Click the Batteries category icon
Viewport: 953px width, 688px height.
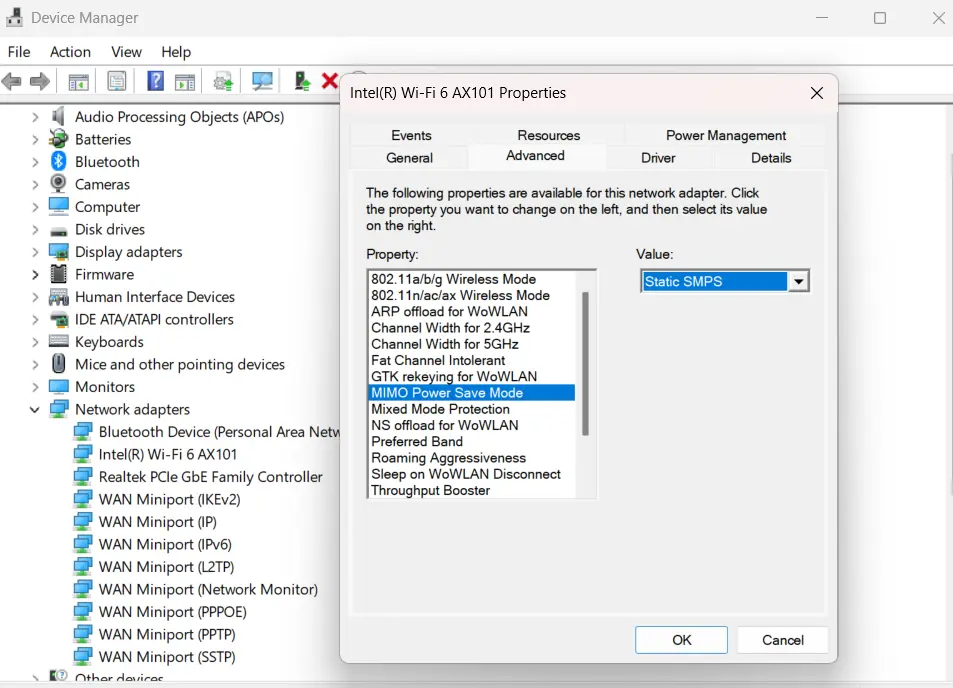tap(58, 139)
